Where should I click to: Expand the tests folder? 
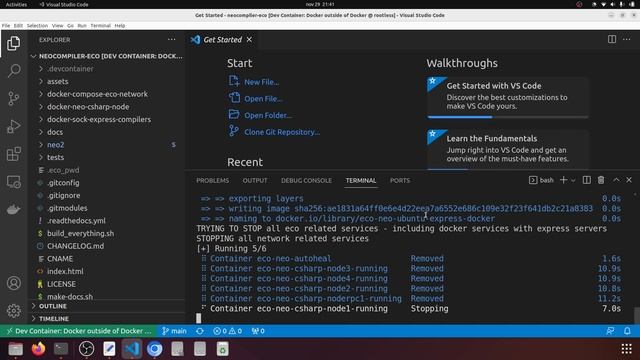(x=107, y=157)
